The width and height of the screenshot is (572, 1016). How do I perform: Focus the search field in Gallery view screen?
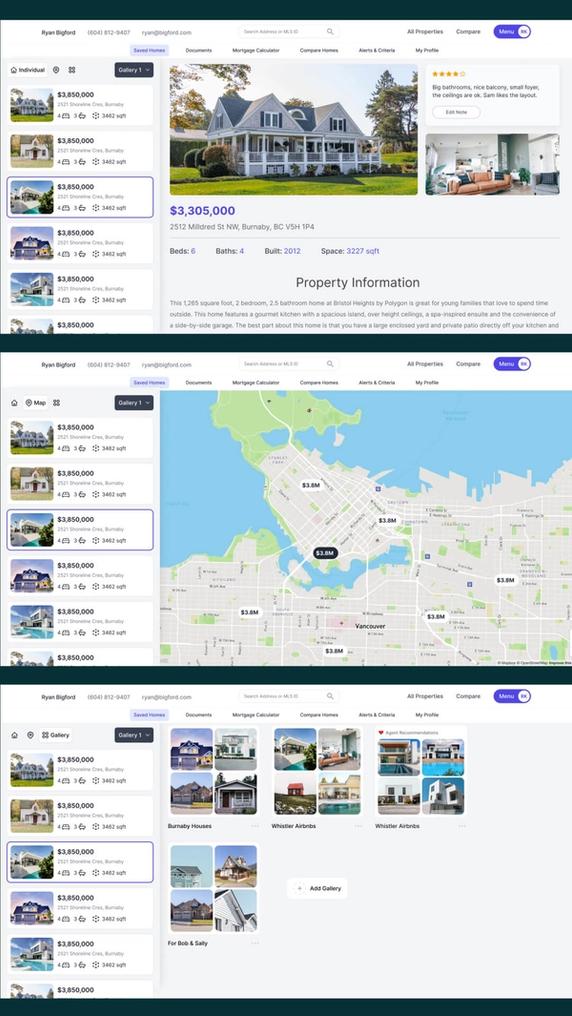[x=288, y=697]
